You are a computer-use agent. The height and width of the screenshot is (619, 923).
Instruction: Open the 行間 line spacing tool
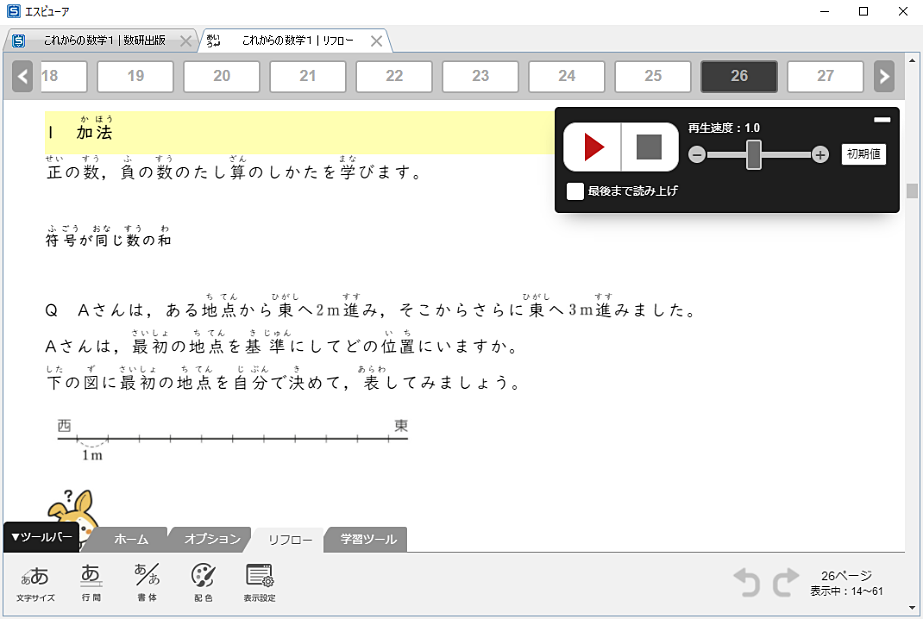pos(91,582)
